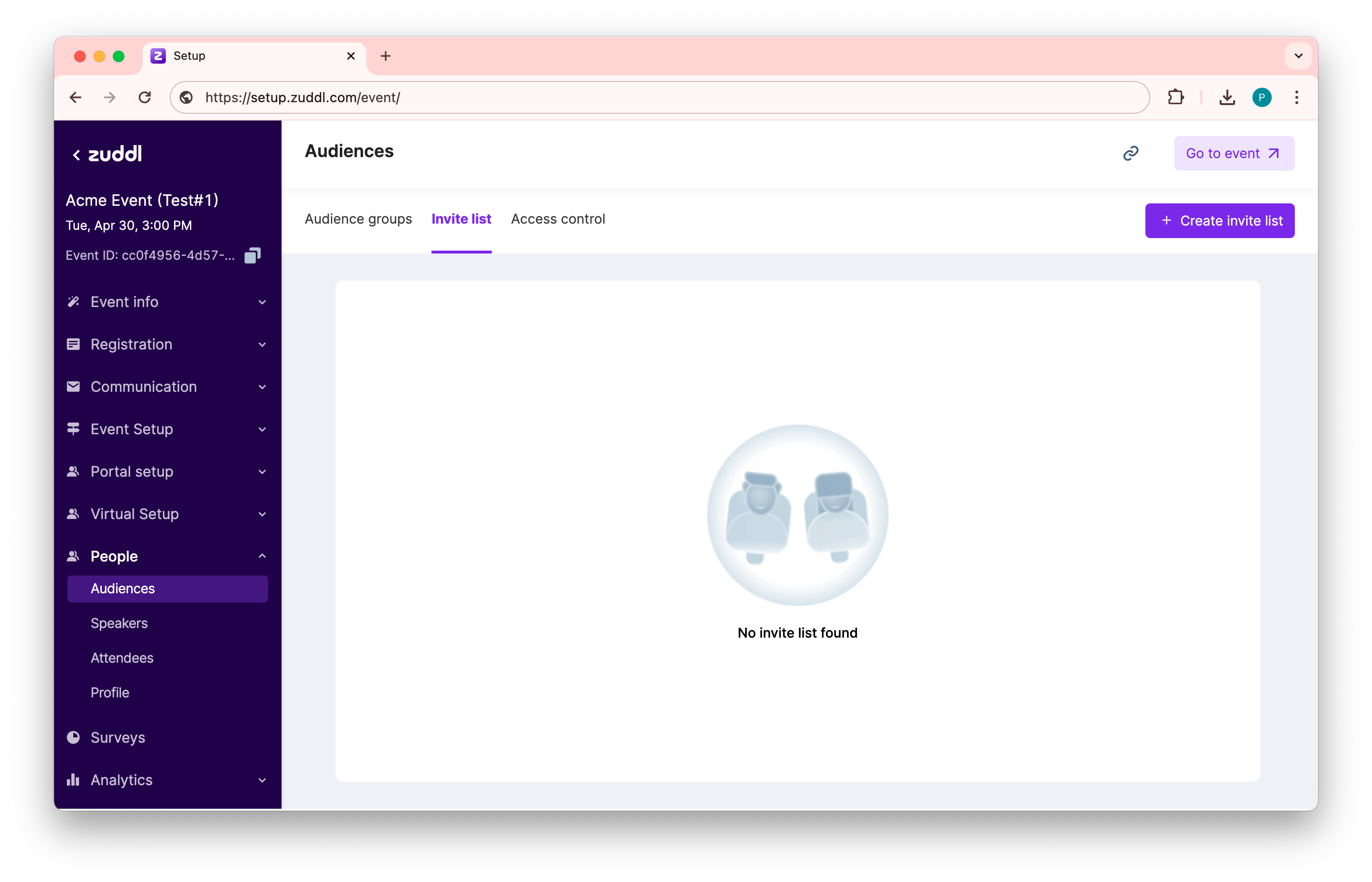1372x882 pixels.
Task: Open Chrome's three-dot menu
Action: click(1296, 97)
